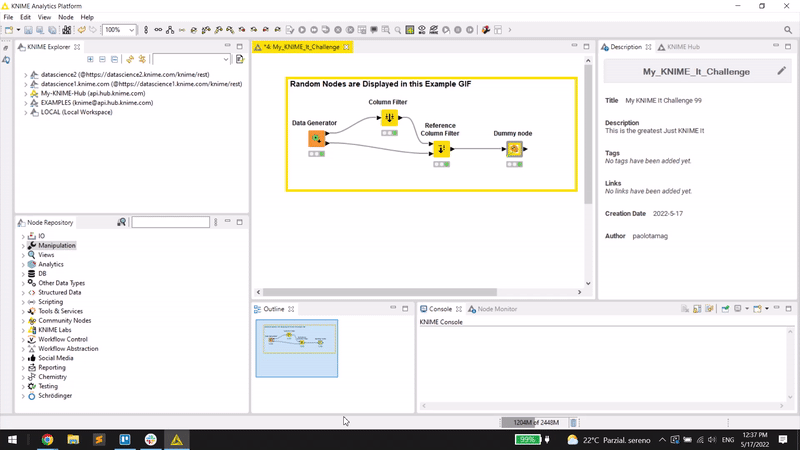The image size is (800, 450).
Task: Open the File menu
Action: (8, 17)
